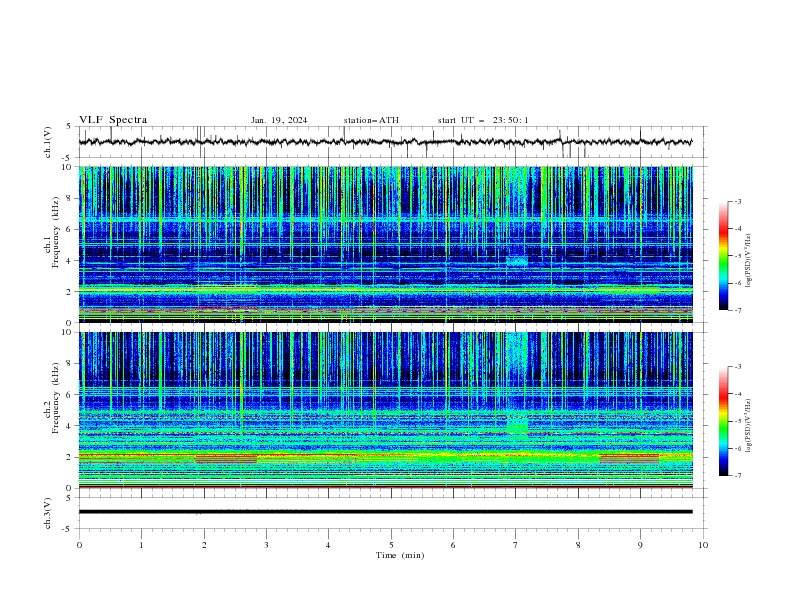Click the "-3" label on ch.2 color bar
Viewport: 792px width, 612px height.
(x=738, y=367)
